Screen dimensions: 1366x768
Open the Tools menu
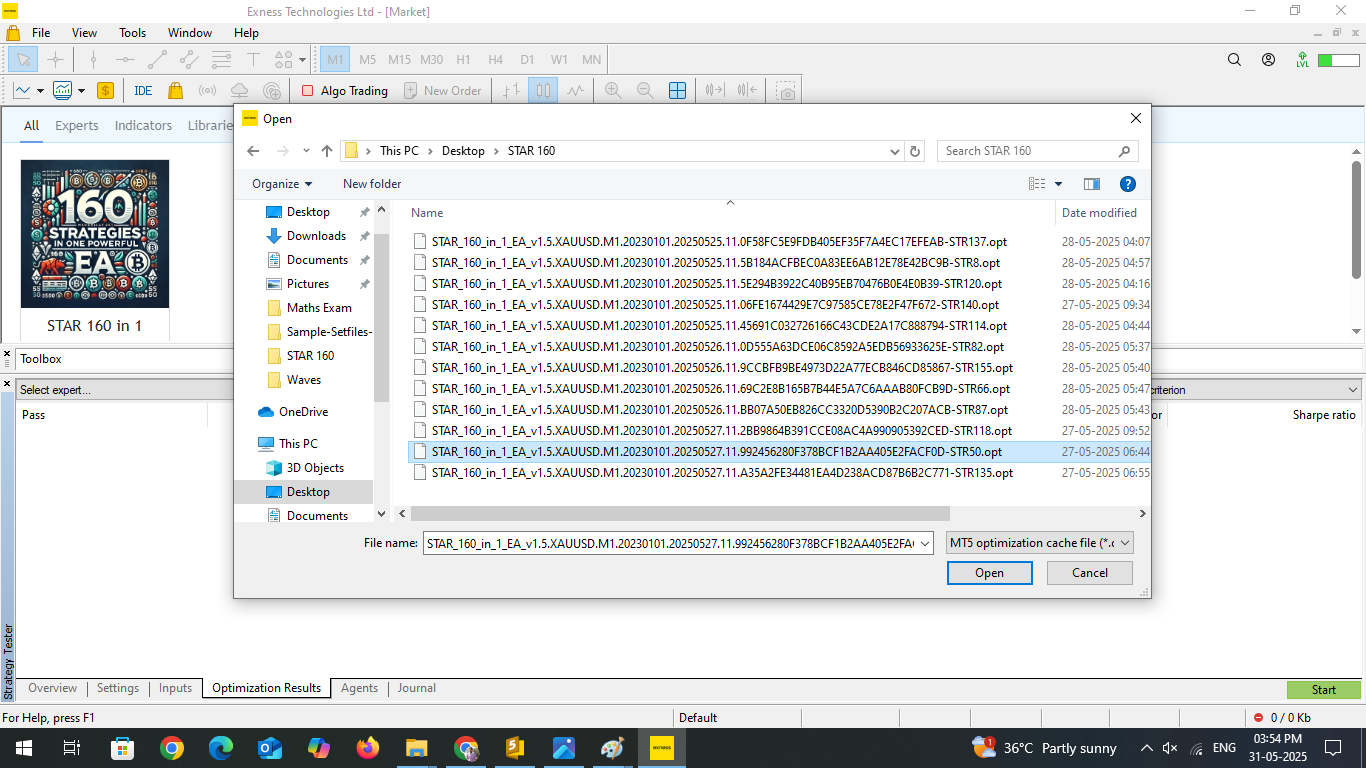click(x=132, y=33)
